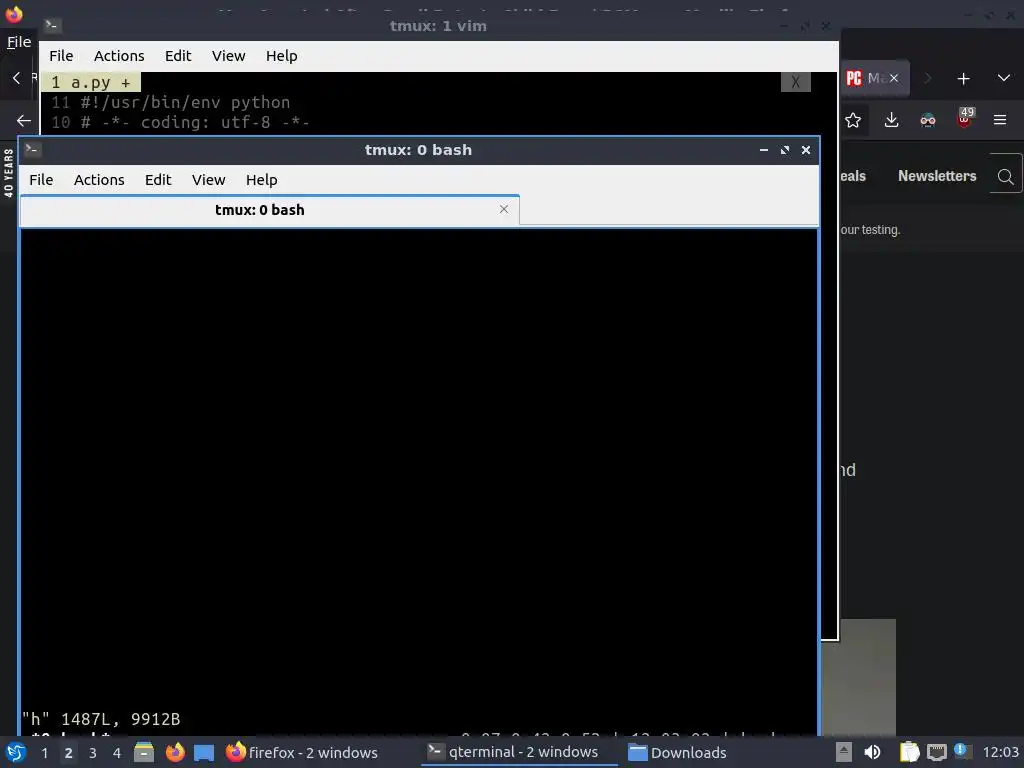The height and width of the screenshot is (768, 1024).
Task: Open File menu in tmux vim window
Action: coord(61,56)
